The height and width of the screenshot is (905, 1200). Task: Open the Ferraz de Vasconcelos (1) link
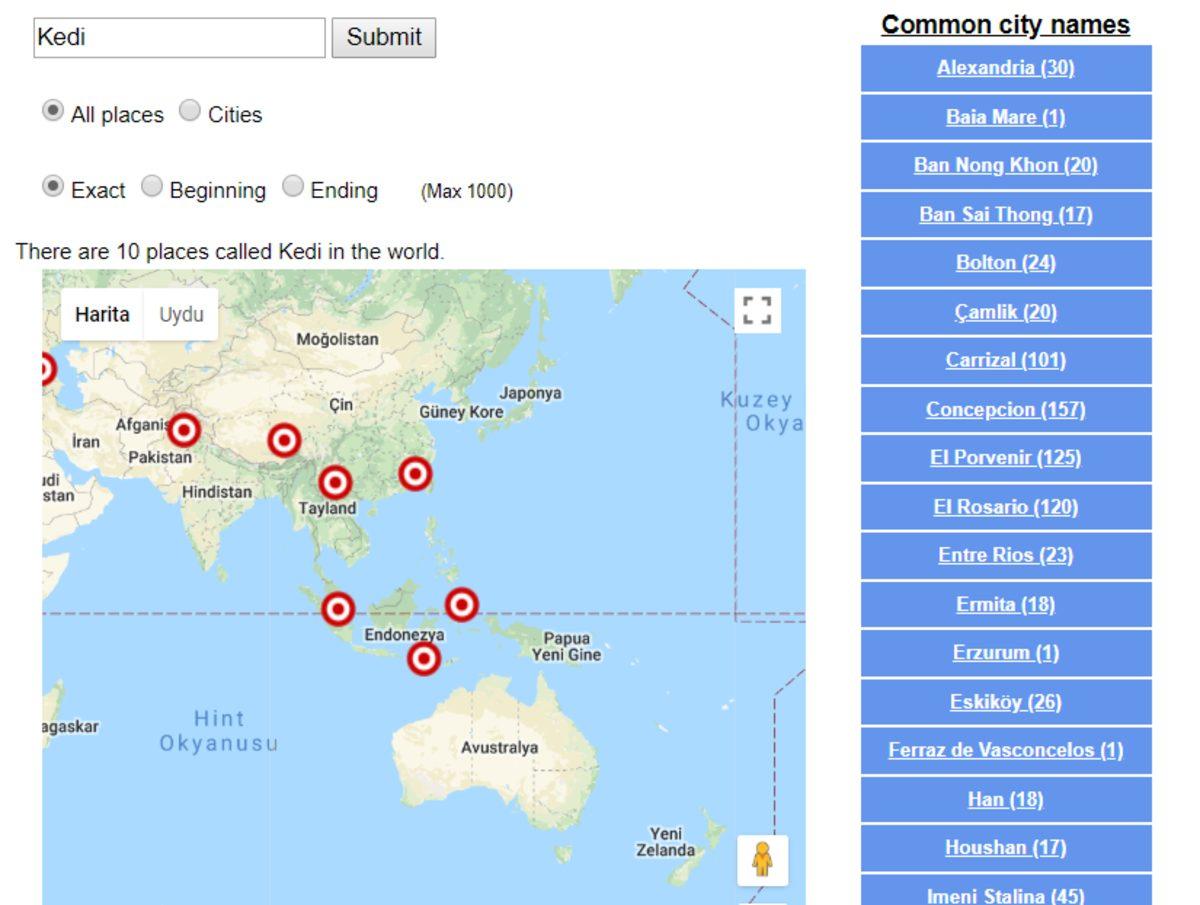tap(1005, 750)
